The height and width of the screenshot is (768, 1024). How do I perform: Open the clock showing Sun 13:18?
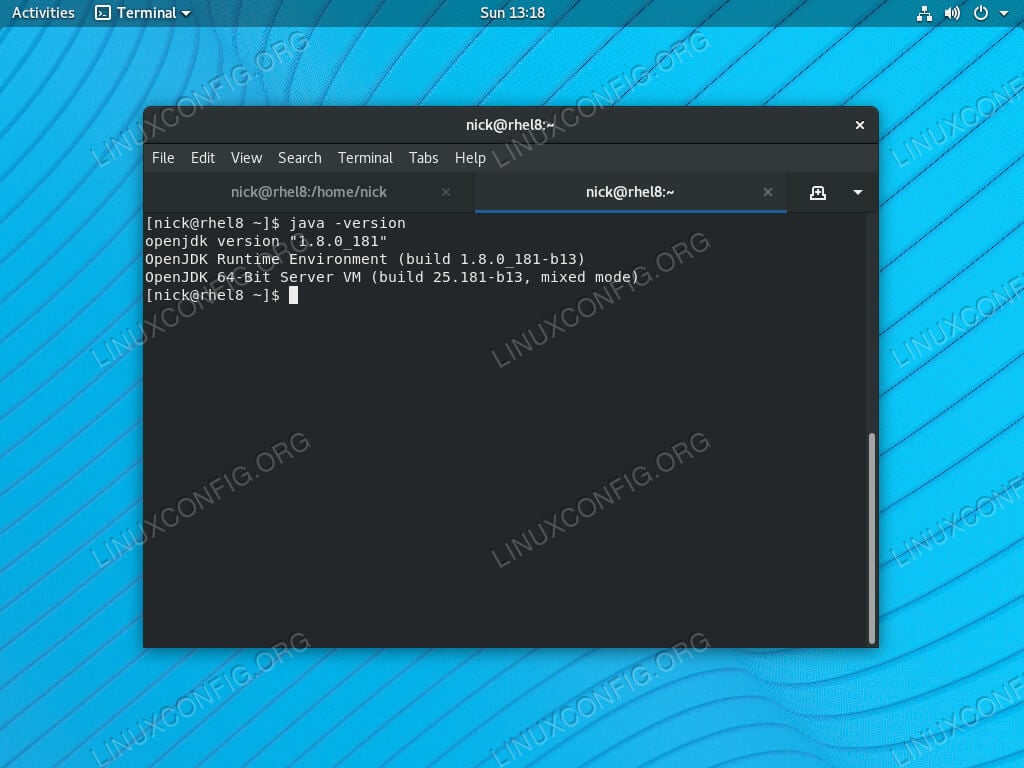513,13
